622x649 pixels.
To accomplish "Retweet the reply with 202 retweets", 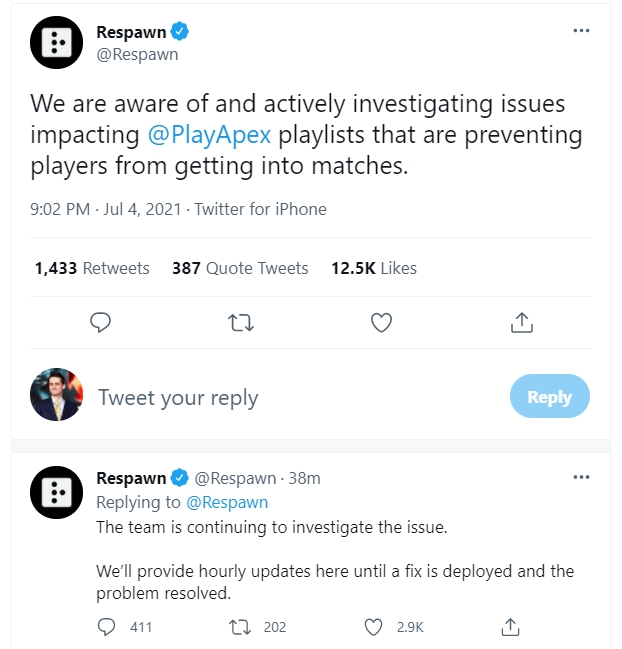I will coord(241,627).
